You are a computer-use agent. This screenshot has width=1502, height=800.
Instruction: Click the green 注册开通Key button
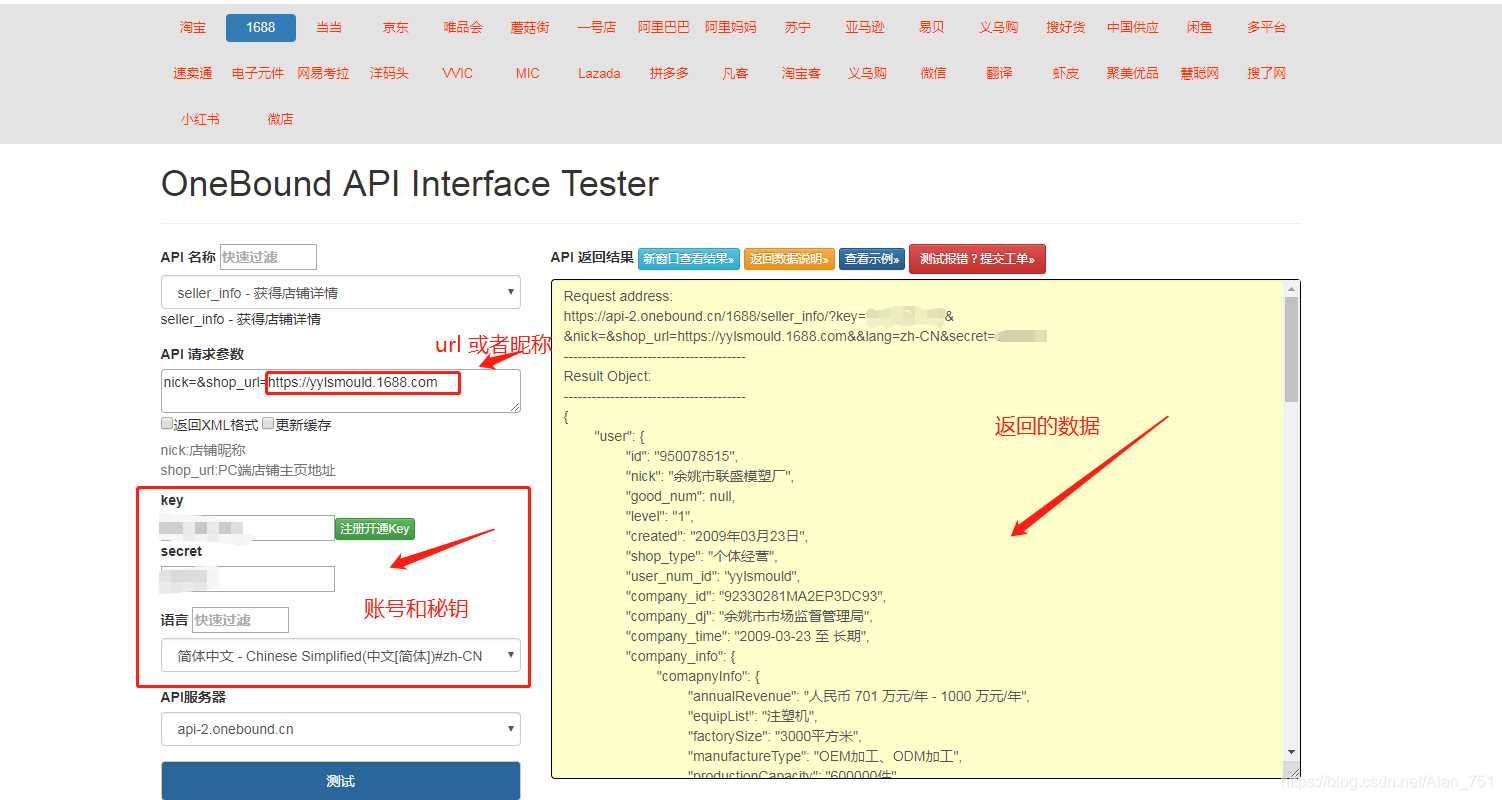[375, 529]
